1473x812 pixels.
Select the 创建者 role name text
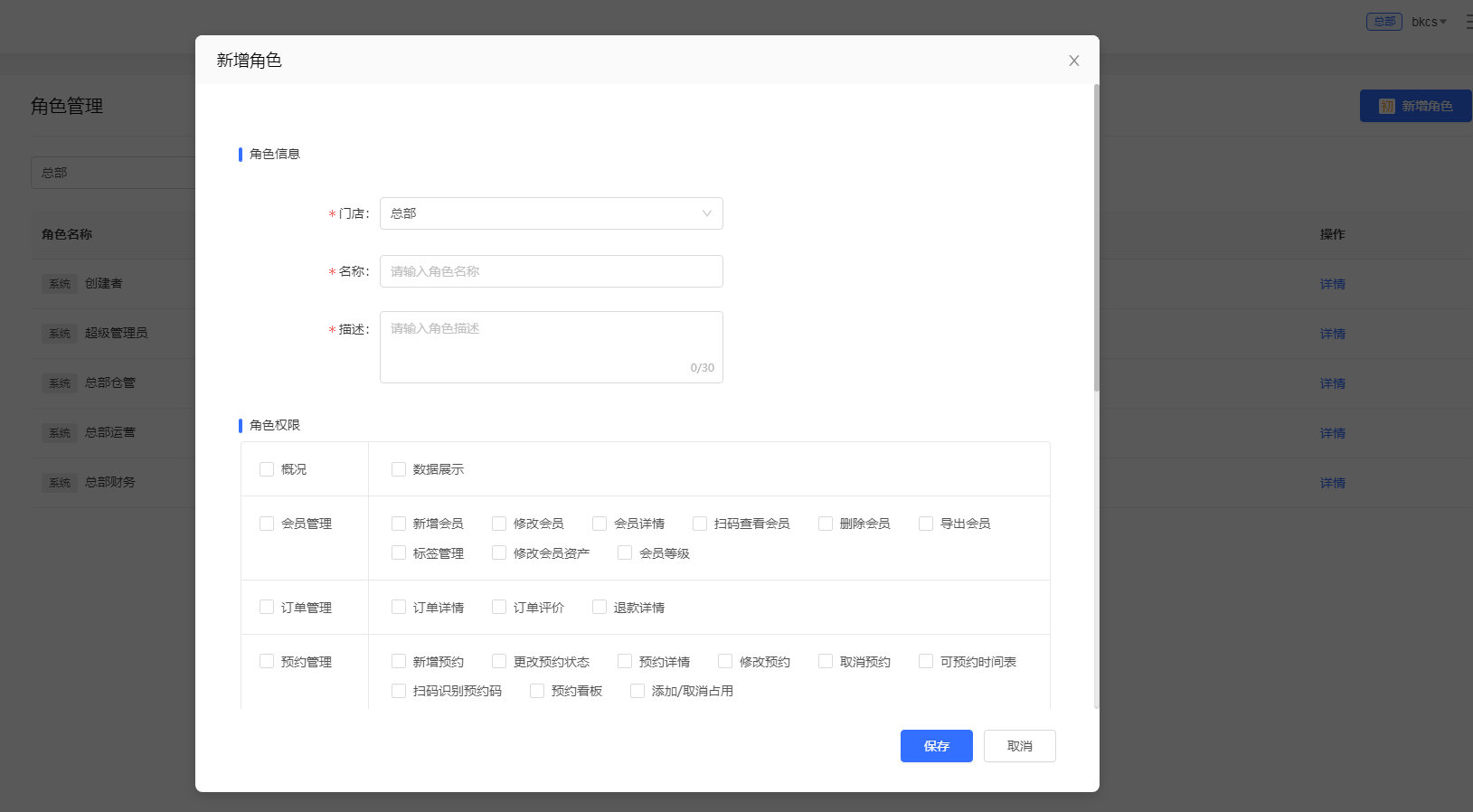click(104, 283)
